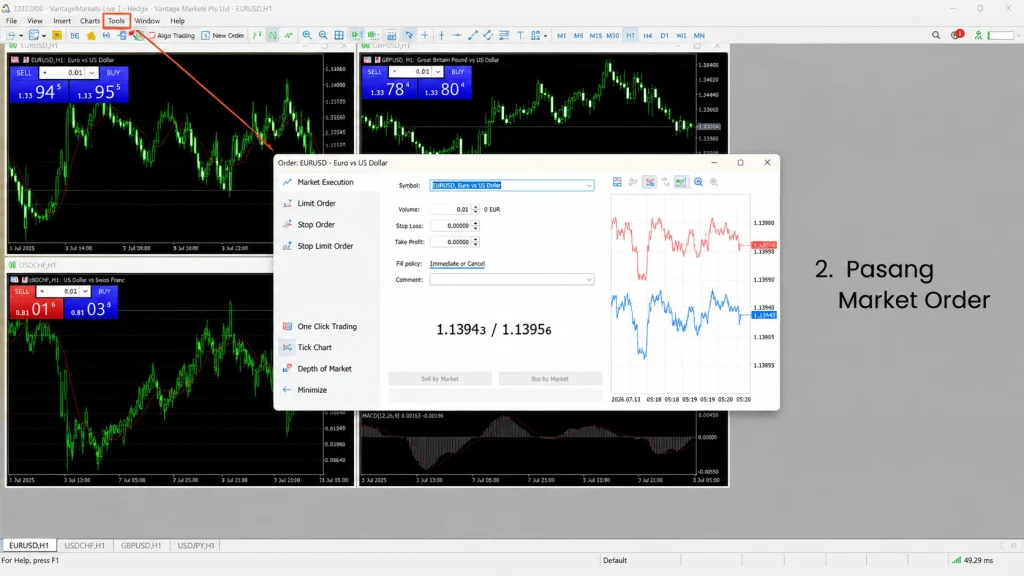Switch chart to candlestick type

(272, 35)
